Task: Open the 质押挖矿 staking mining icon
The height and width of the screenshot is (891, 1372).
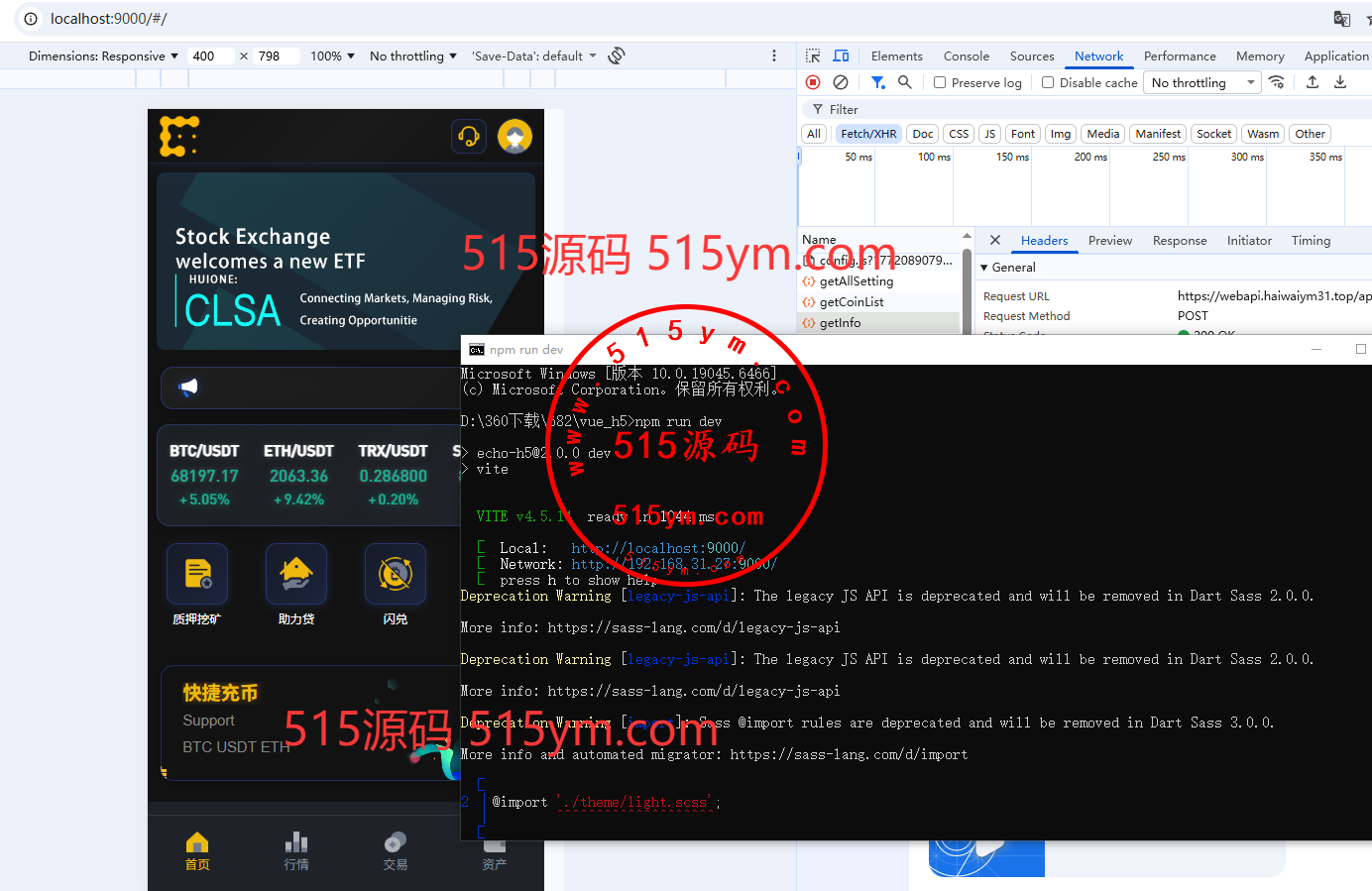Action: click(197, 575)
